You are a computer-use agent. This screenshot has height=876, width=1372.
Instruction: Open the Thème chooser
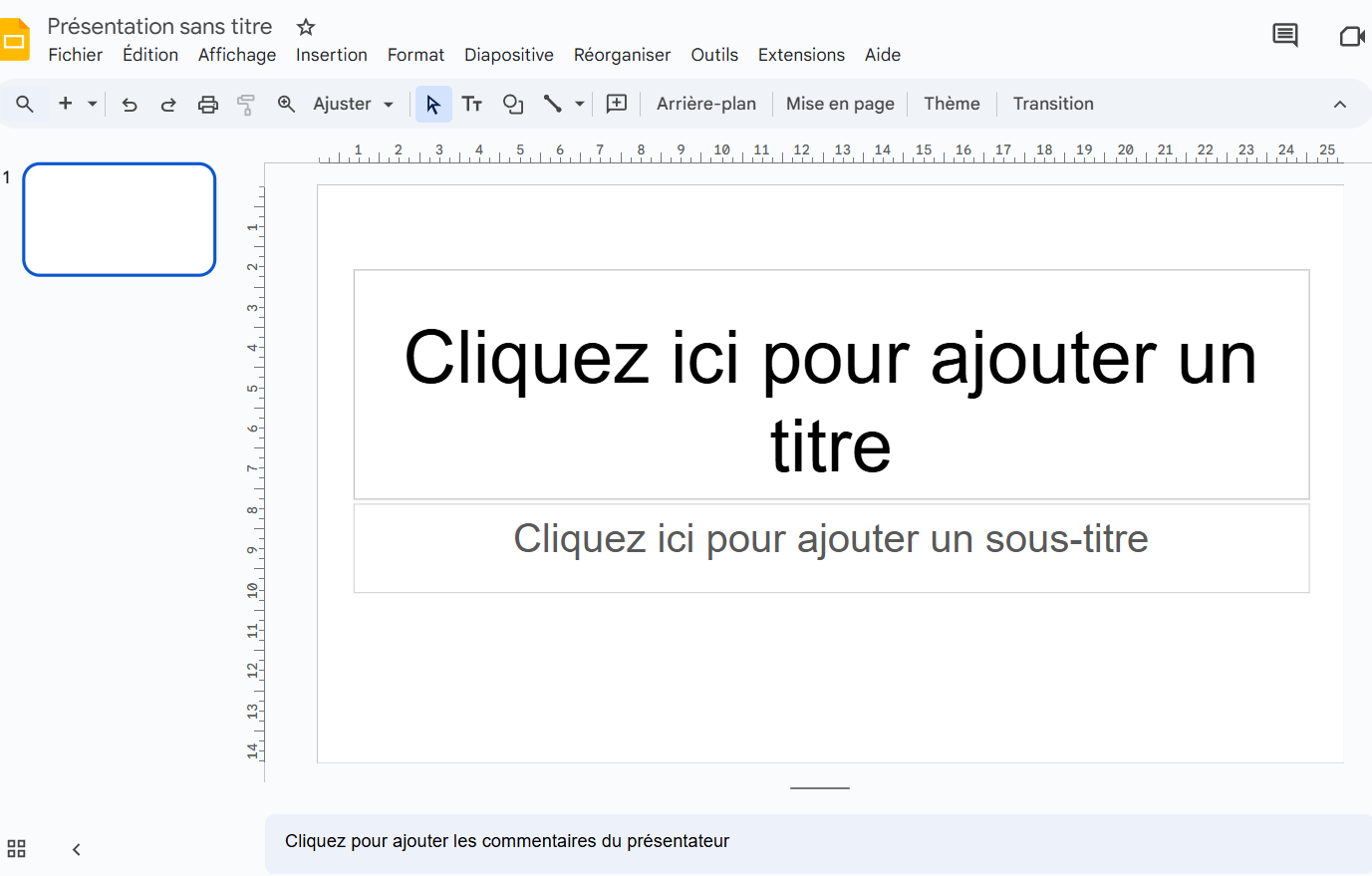pyautogui.click(x=951, y=103)
